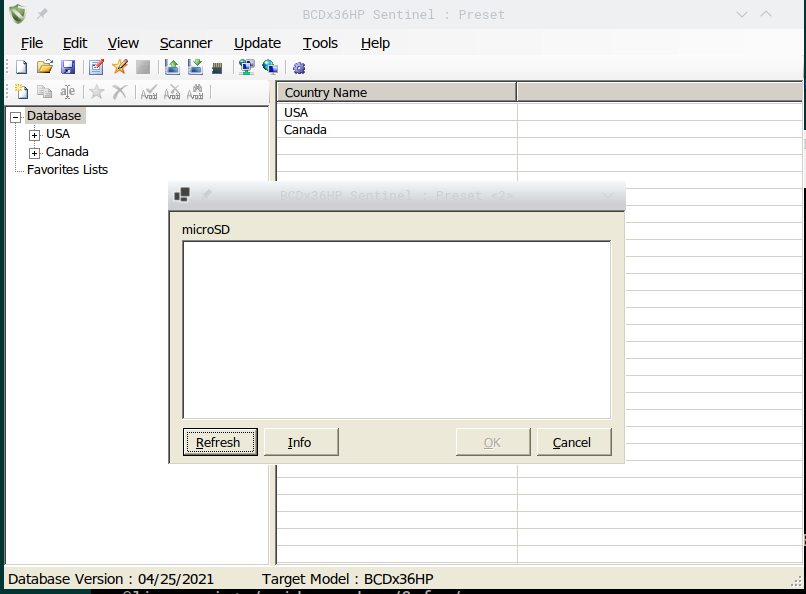Click the Avoid X clear icon
Image resolution: width=806 pixels, height=594 pixels.
click(x=172, y=92)
